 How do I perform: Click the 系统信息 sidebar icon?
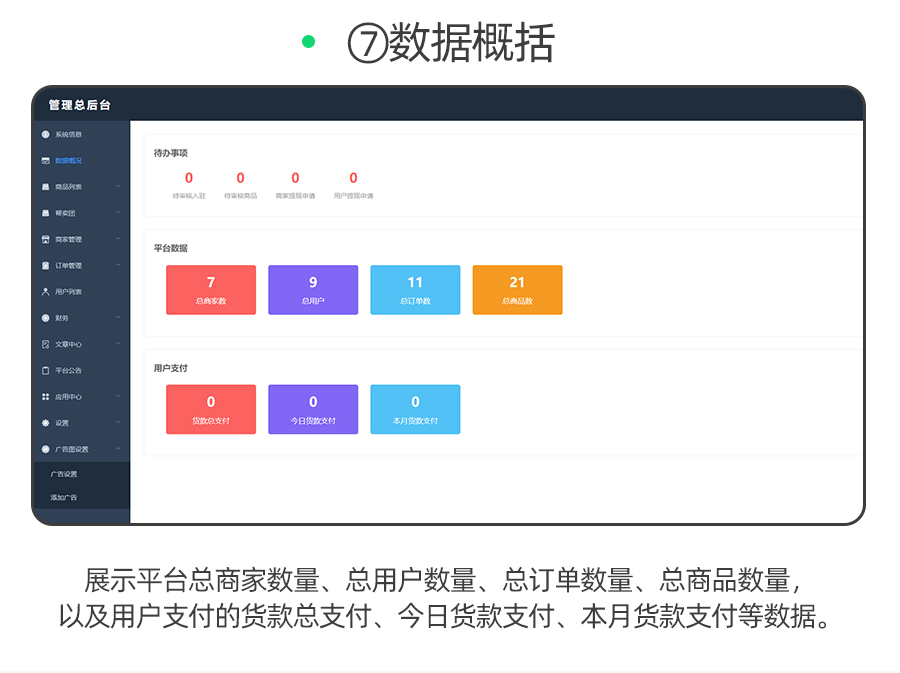[45, 134]
